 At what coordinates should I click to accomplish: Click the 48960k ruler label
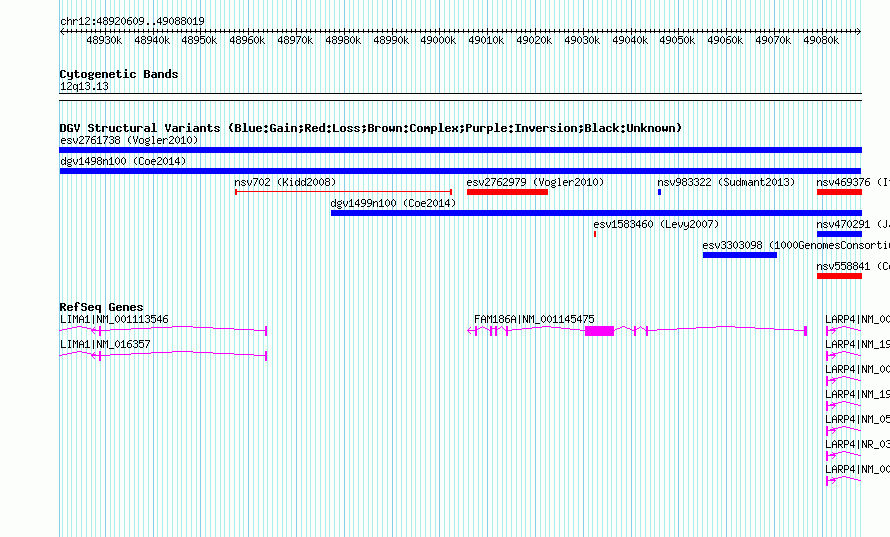(x=247, y=40)
